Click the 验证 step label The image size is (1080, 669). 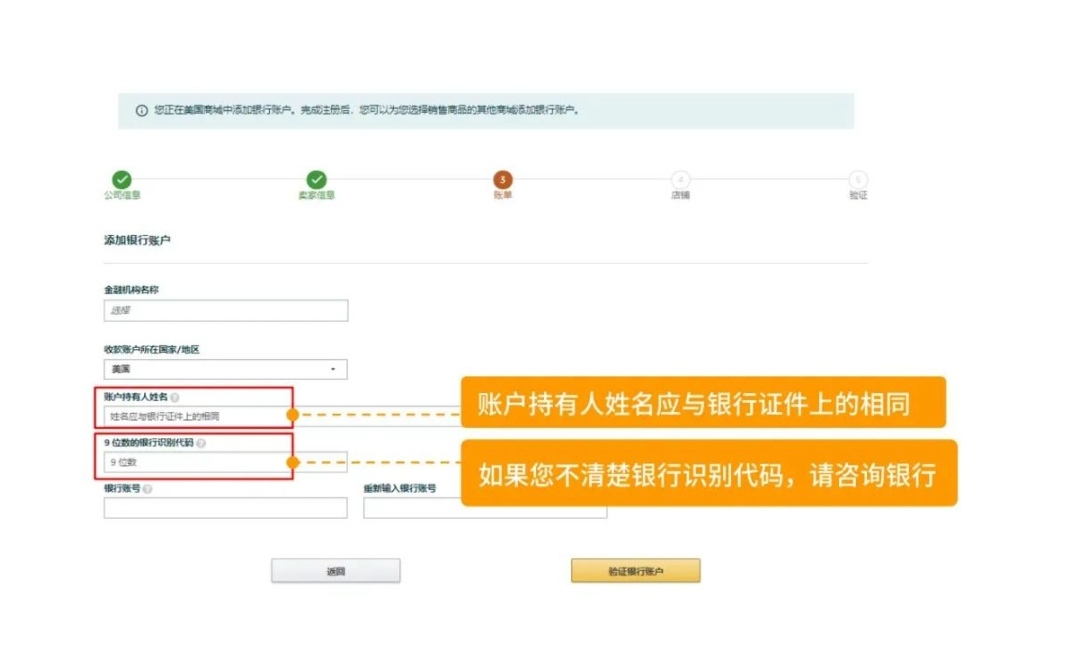tap(858, 196)
